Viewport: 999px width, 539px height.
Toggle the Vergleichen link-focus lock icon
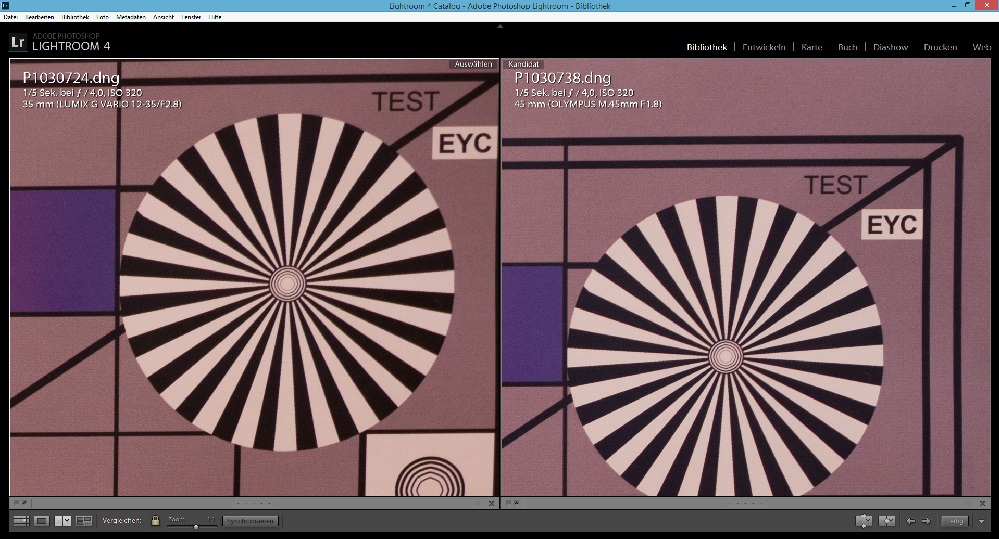(155, 521)
